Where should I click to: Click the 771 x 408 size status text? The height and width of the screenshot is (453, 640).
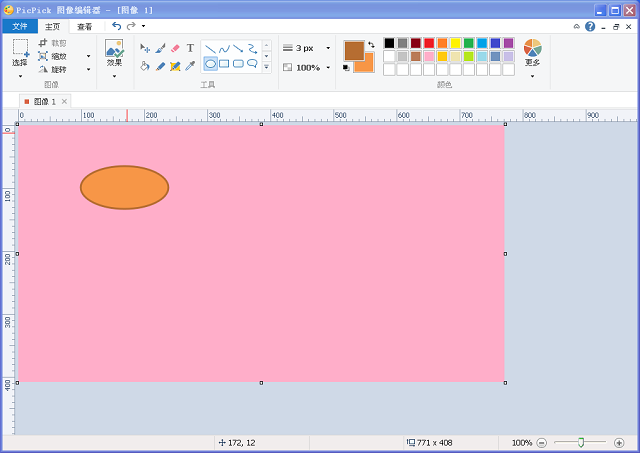434,443
